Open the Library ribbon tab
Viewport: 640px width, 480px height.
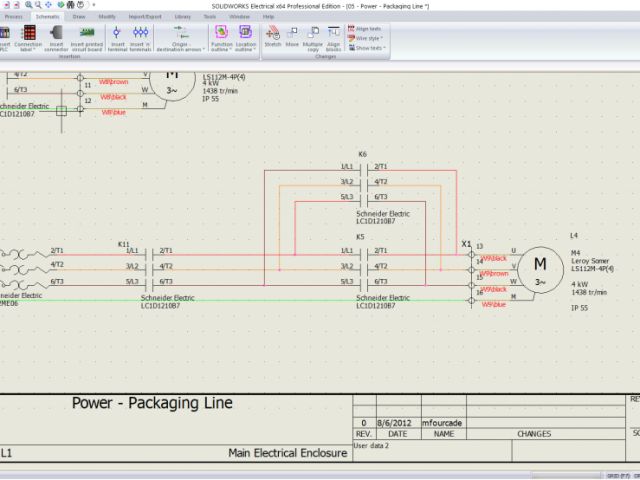pos(182,17)
